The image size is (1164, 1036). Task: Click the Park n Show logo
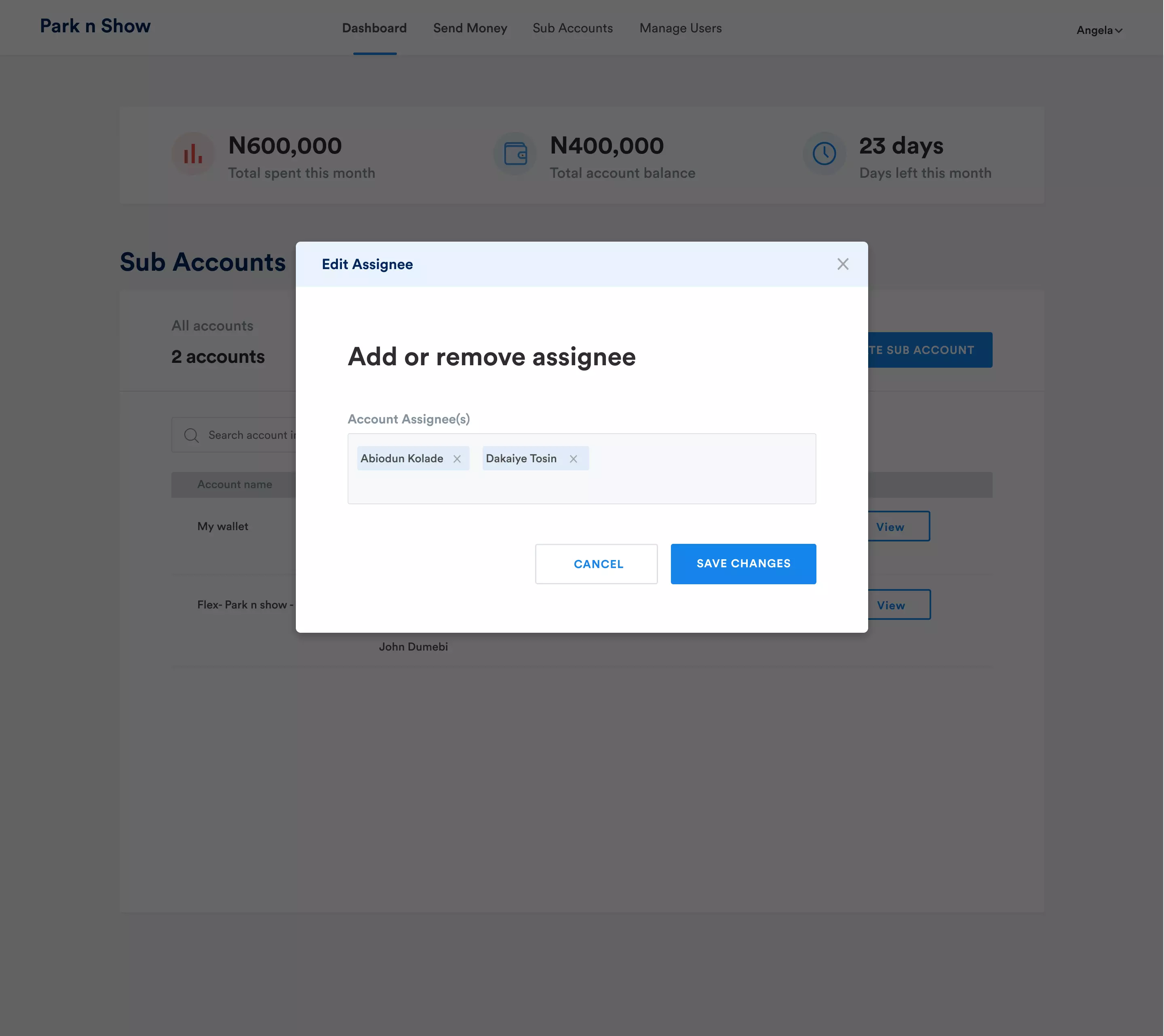(95, 25)
